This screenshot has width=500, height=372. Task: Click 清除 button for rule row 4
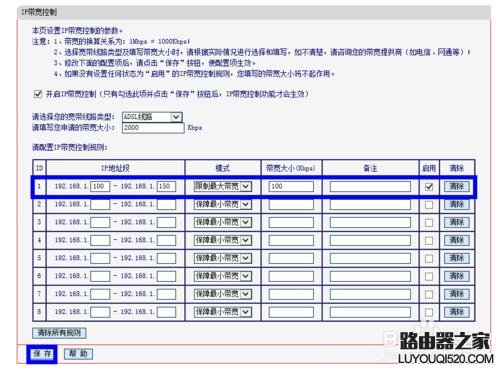457,240
